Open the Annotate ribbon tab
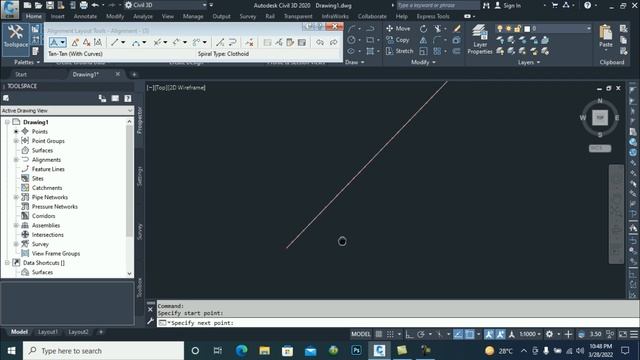640x360 pixels. [x=85, y=16]
